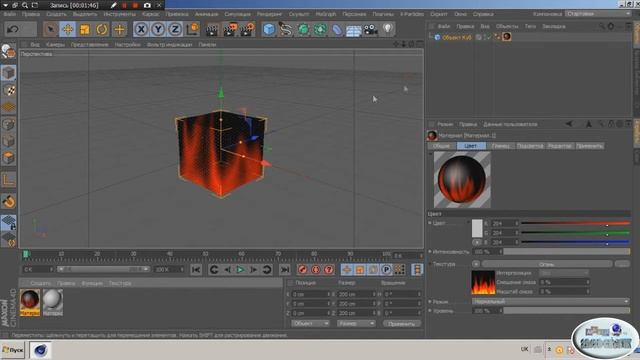This screenshot has height=360, width=640.
Task: Activate the Scale tool
Action: point(84,29)
